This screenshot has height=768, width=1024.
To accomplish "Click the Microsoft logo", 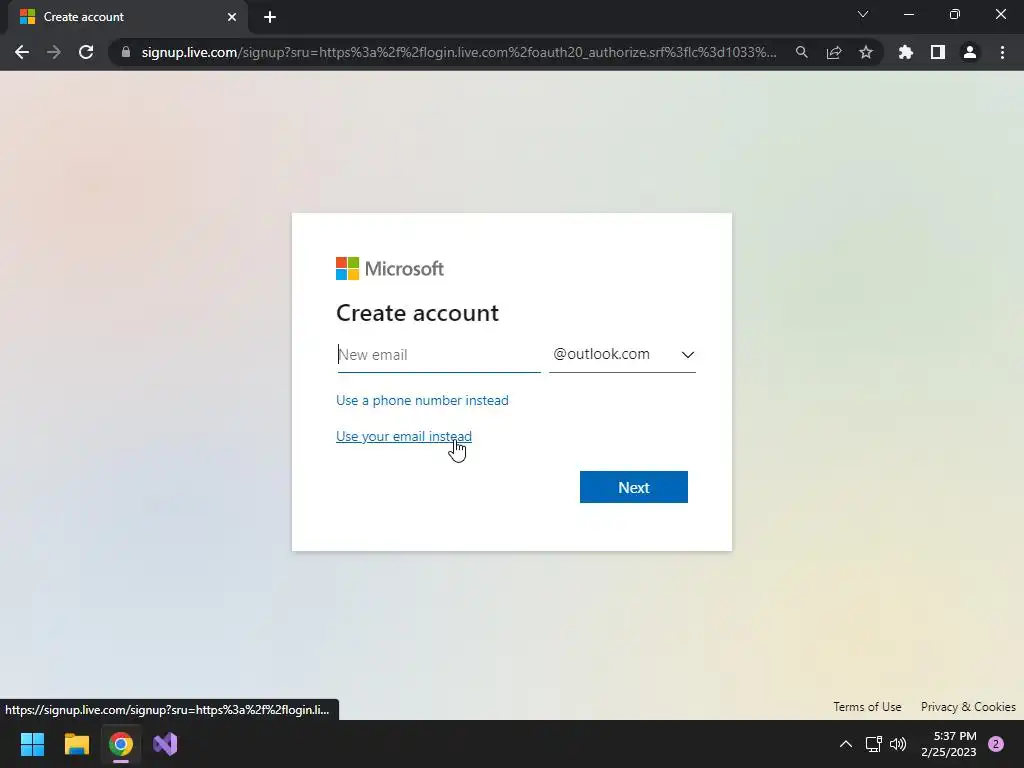I will (x=390, y=268).
